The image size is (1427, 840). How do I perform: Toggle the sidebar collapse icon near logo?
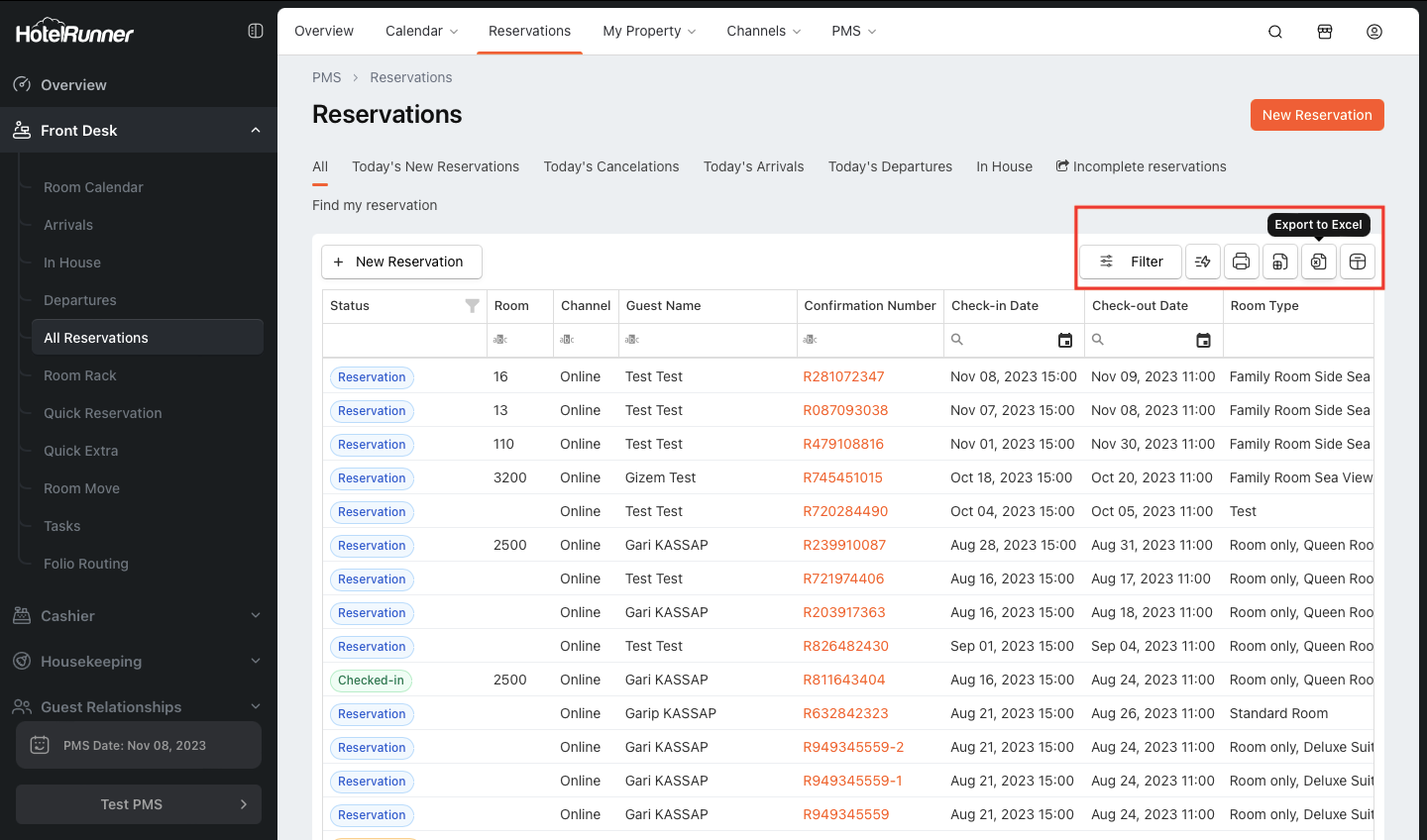[x=255, y=31]
